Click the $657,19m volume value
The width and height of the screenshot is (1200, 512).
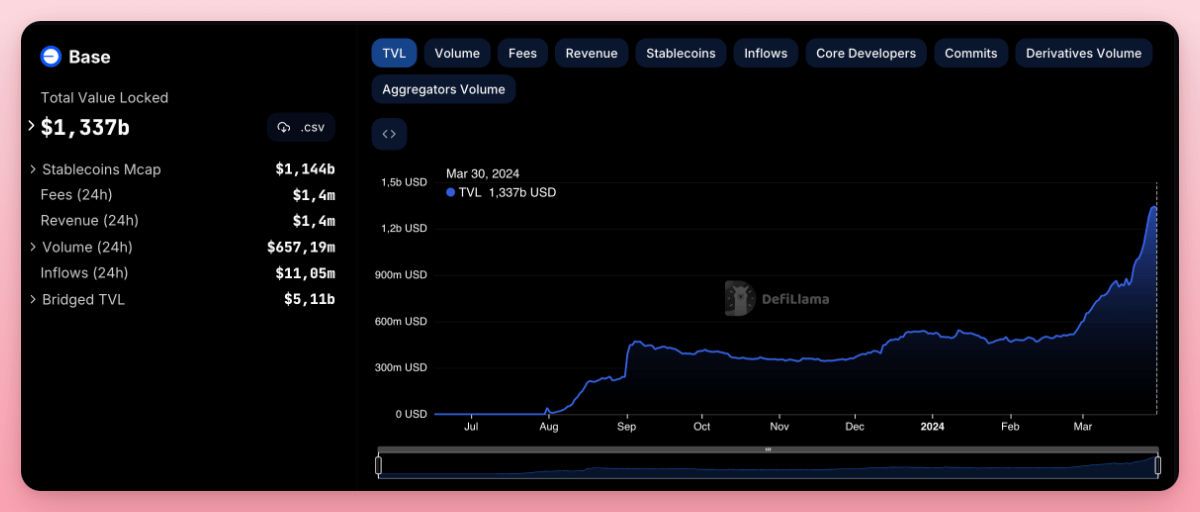(x=301, y=247)
